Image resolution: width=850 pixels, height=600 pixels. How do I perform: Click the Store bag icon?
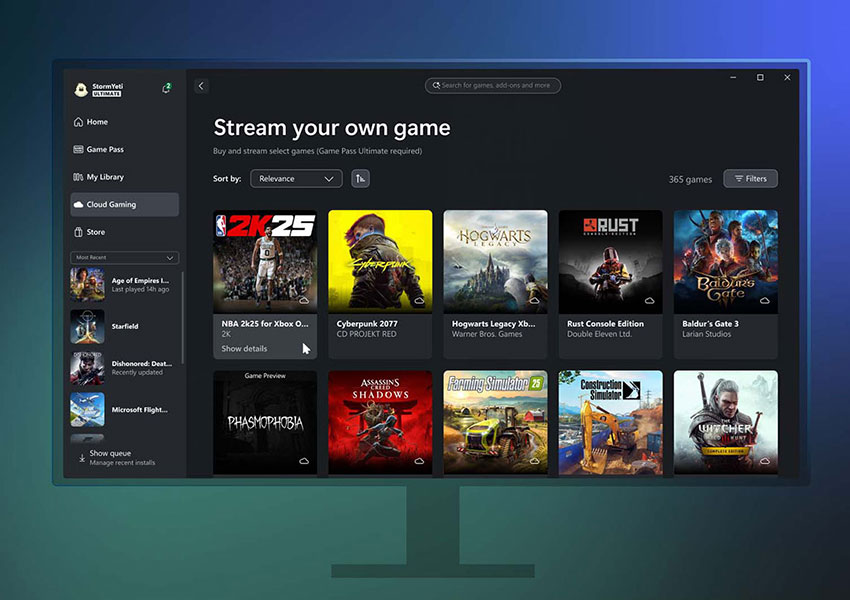pos(78,232)
